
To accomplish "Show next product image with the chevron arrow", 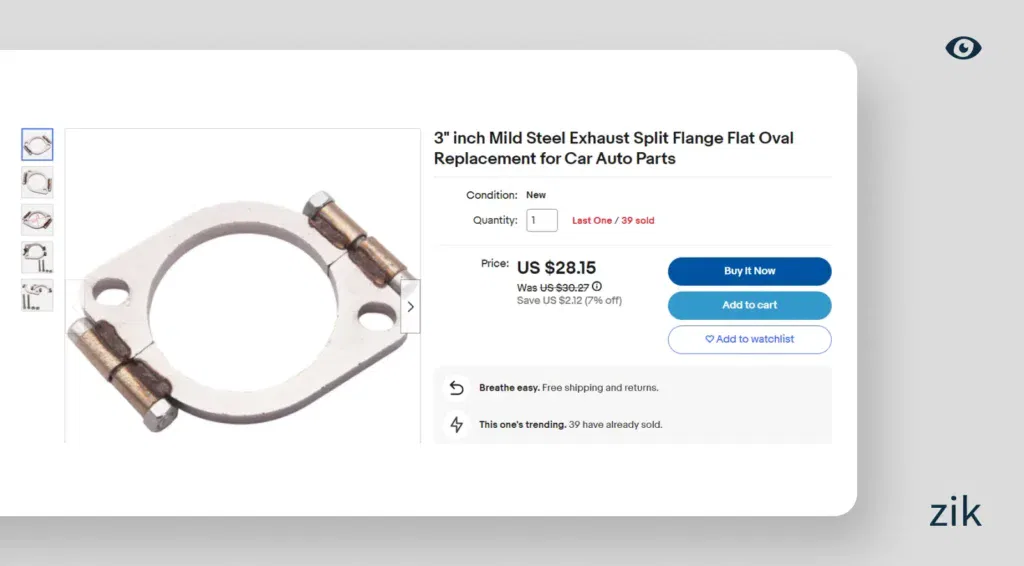I will pos(410,307).
